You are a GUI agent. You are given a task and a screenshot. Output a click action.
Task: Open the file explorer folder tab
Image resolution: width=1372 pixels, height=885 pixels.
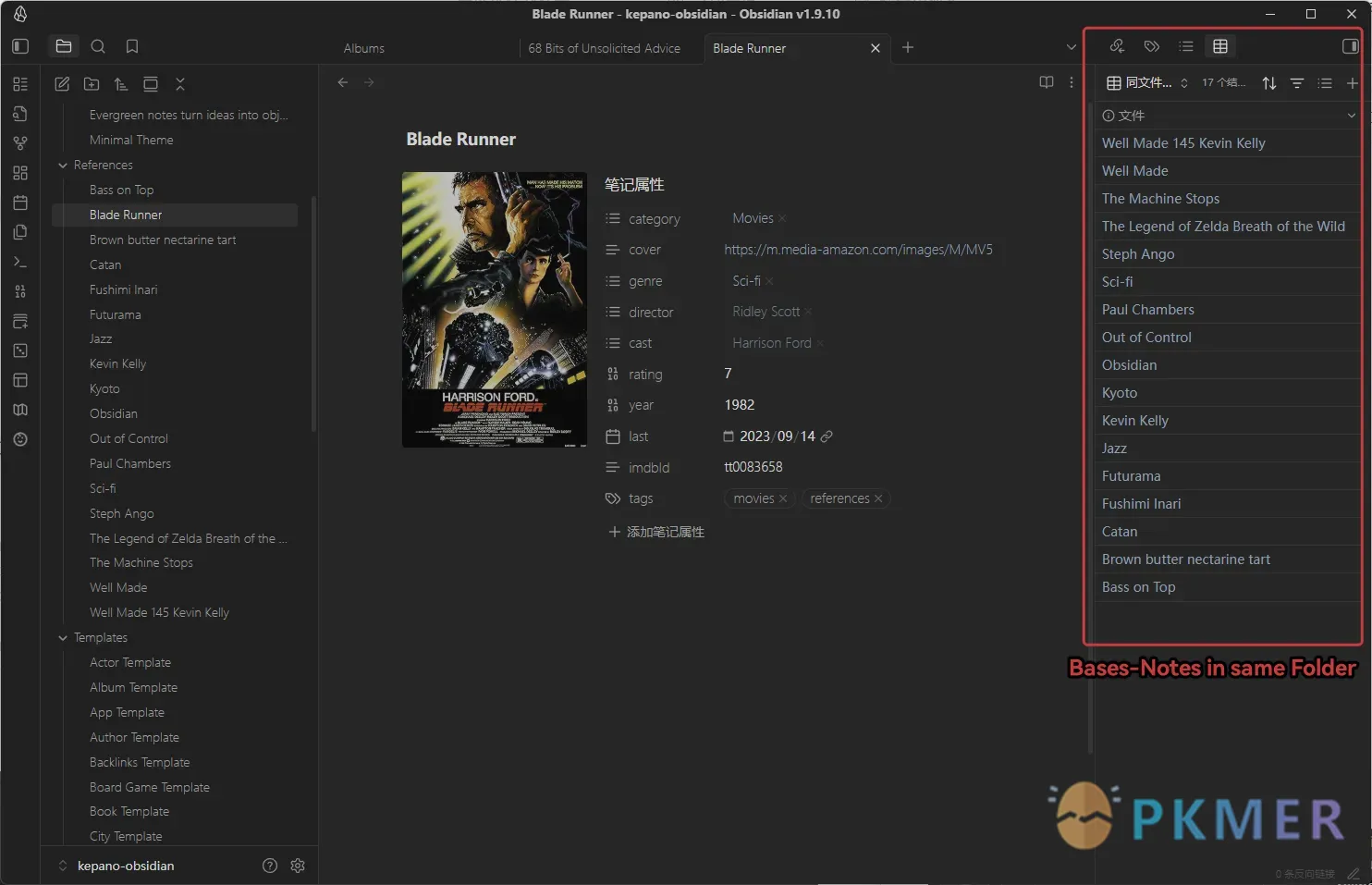tap(64, 46)
